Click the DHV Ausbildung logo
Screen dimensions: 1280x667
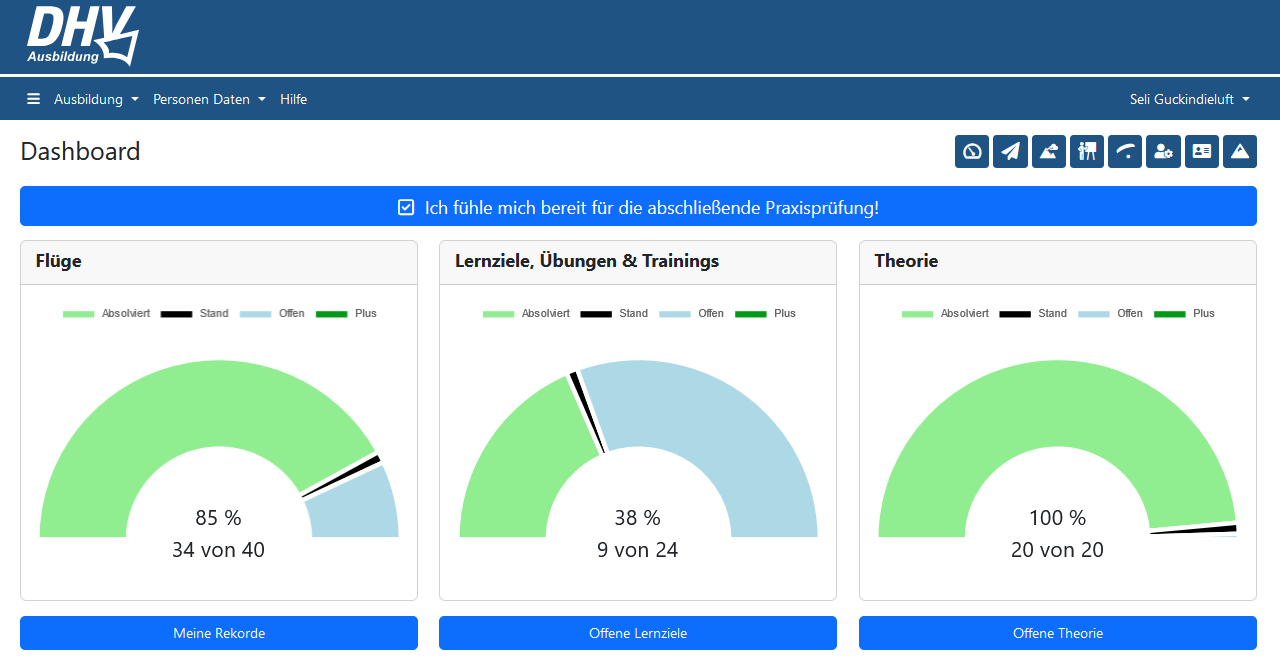(82, 36)
